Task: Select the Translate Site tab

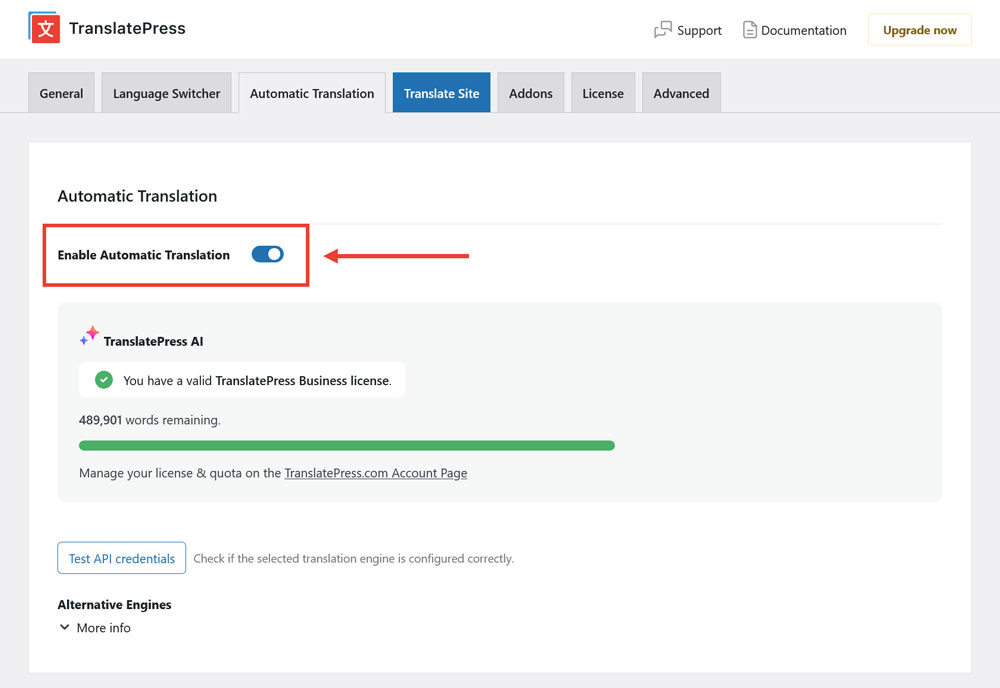Action: pos(441,92)
